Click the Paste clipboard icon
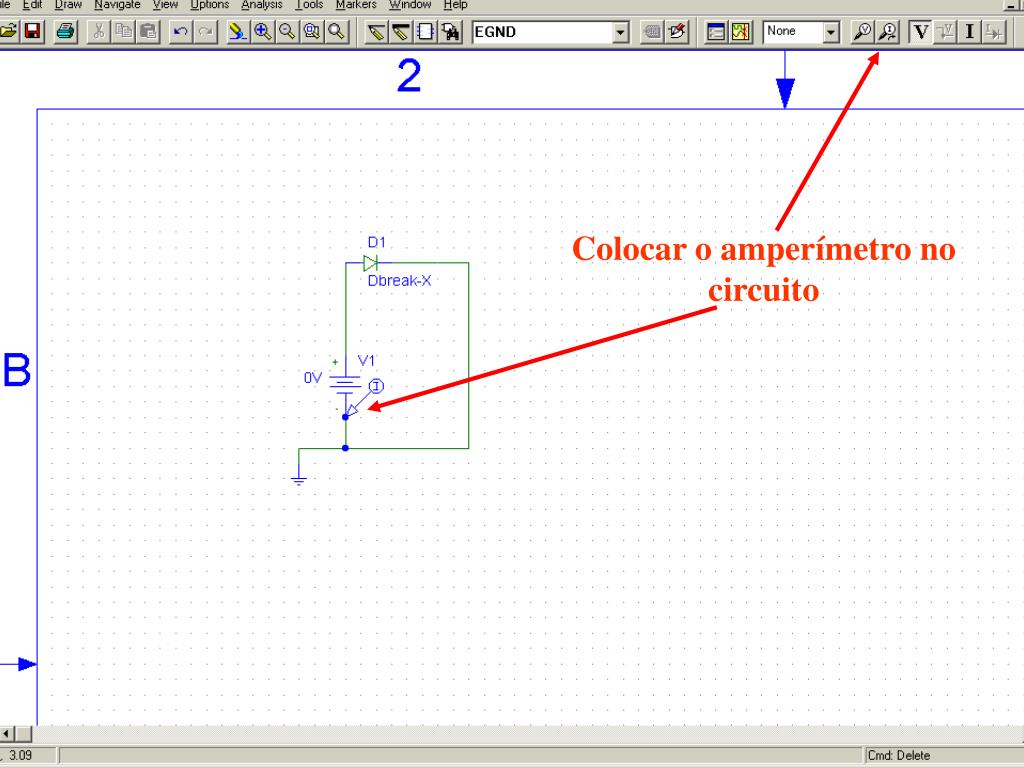This screenshot has height=768, width=1024. click(149, 31)
